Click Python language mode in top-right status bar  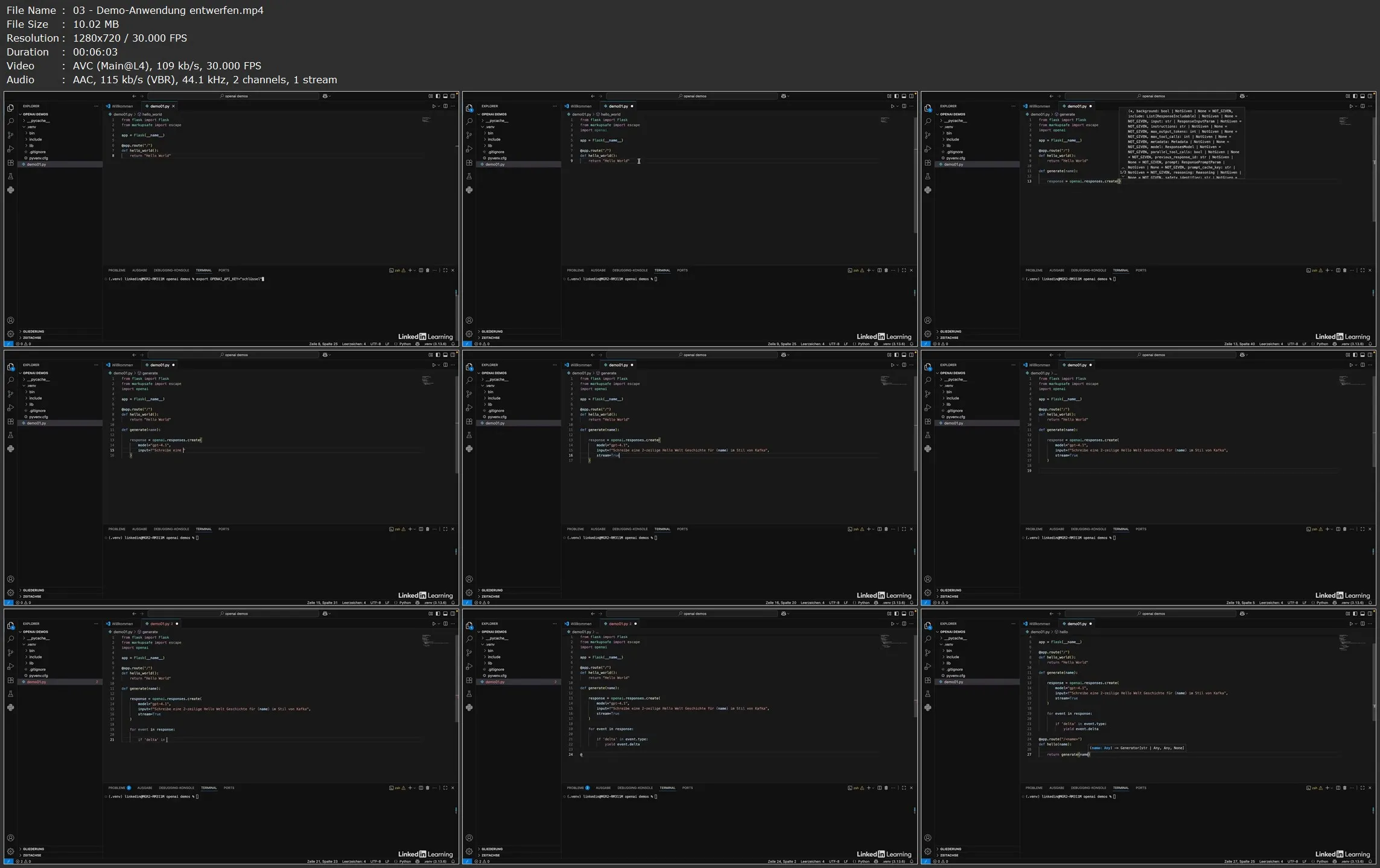[x=1322, y=344]
